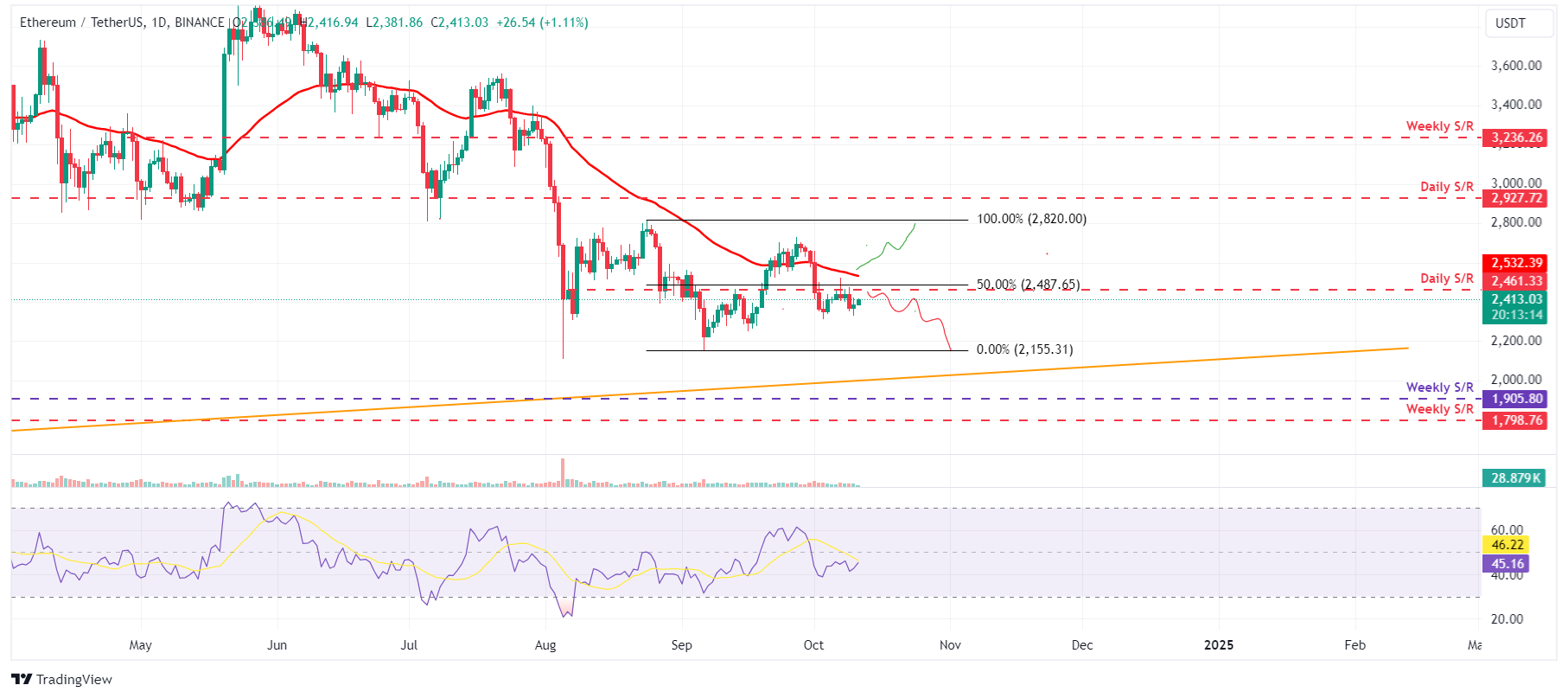Image resolution: width=1568 pixels, height=698 pixels.
Task: Click the RSI moving average value 46.22
Action: pyautogui.click(x=1507, y=545)
